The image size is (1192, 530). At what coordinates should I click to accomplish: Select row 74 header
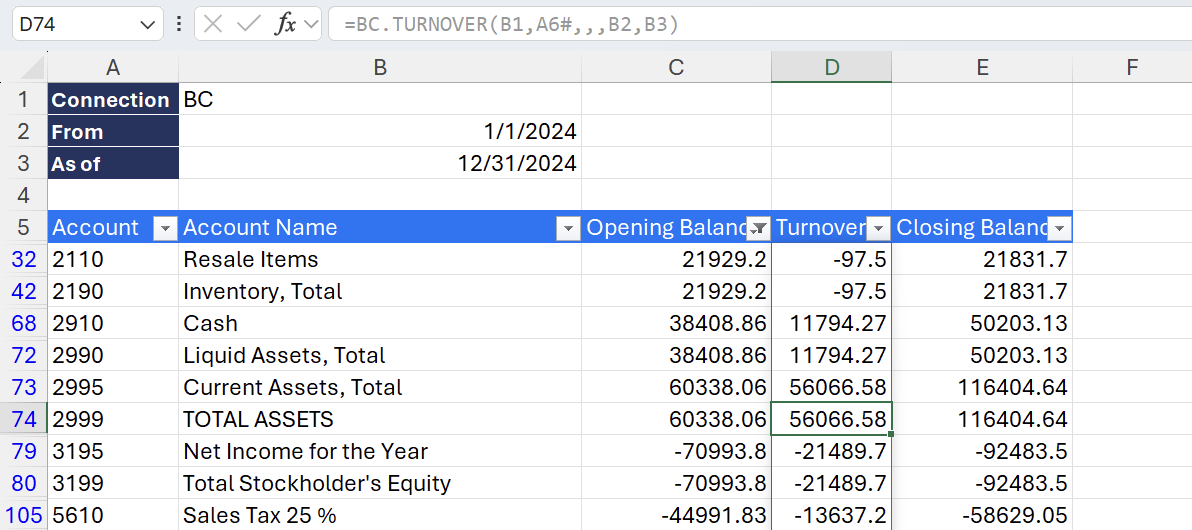24,419
